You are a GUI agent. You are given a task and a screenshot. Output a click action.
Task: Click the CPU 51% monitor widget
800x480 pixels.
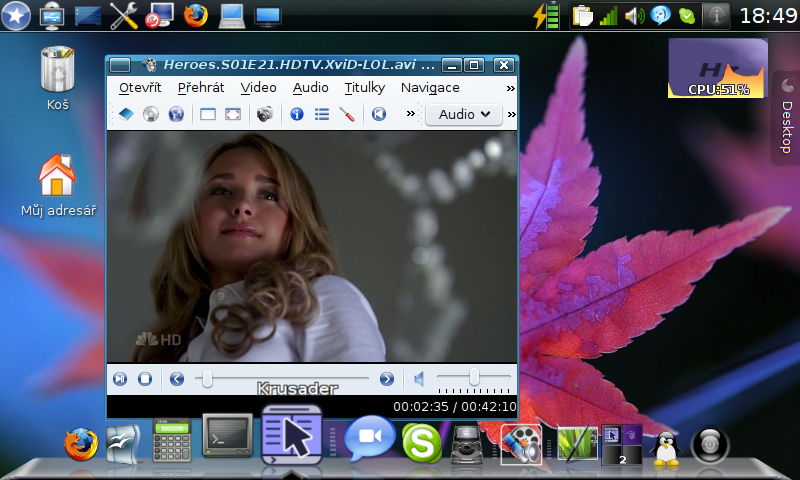click(718, 68)
